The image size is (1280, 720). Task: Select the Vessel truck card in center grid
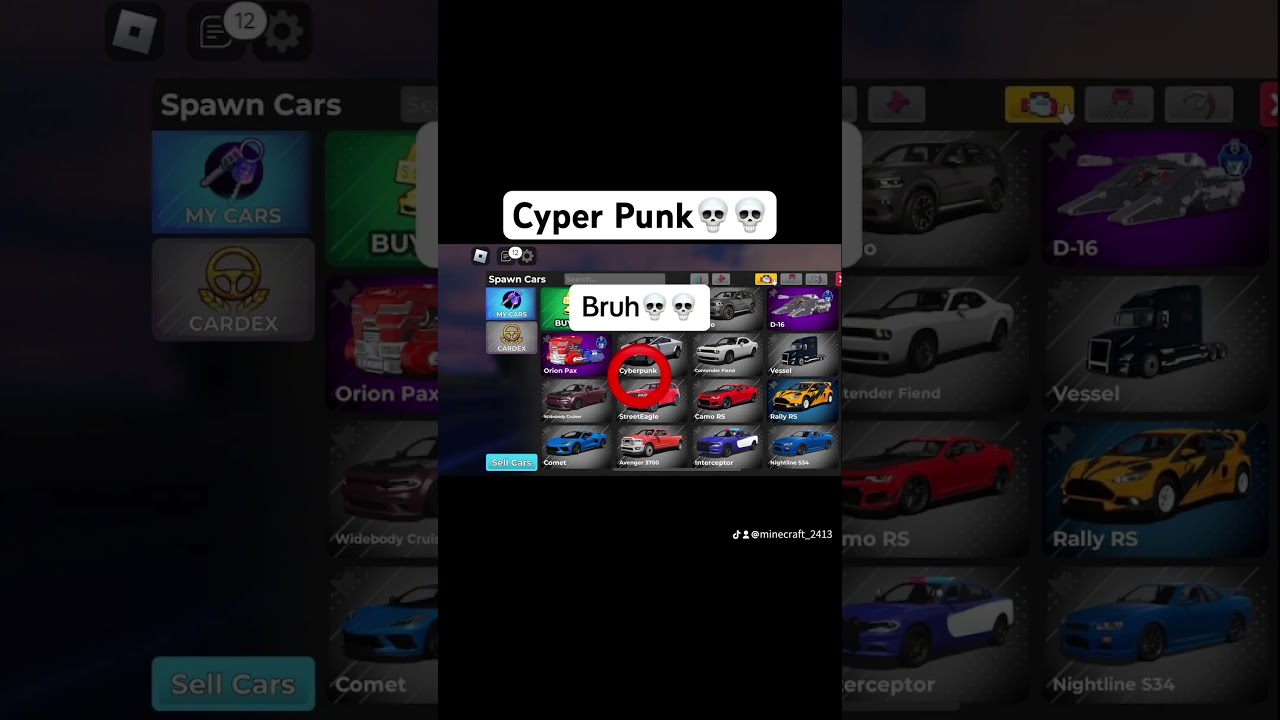802,354
